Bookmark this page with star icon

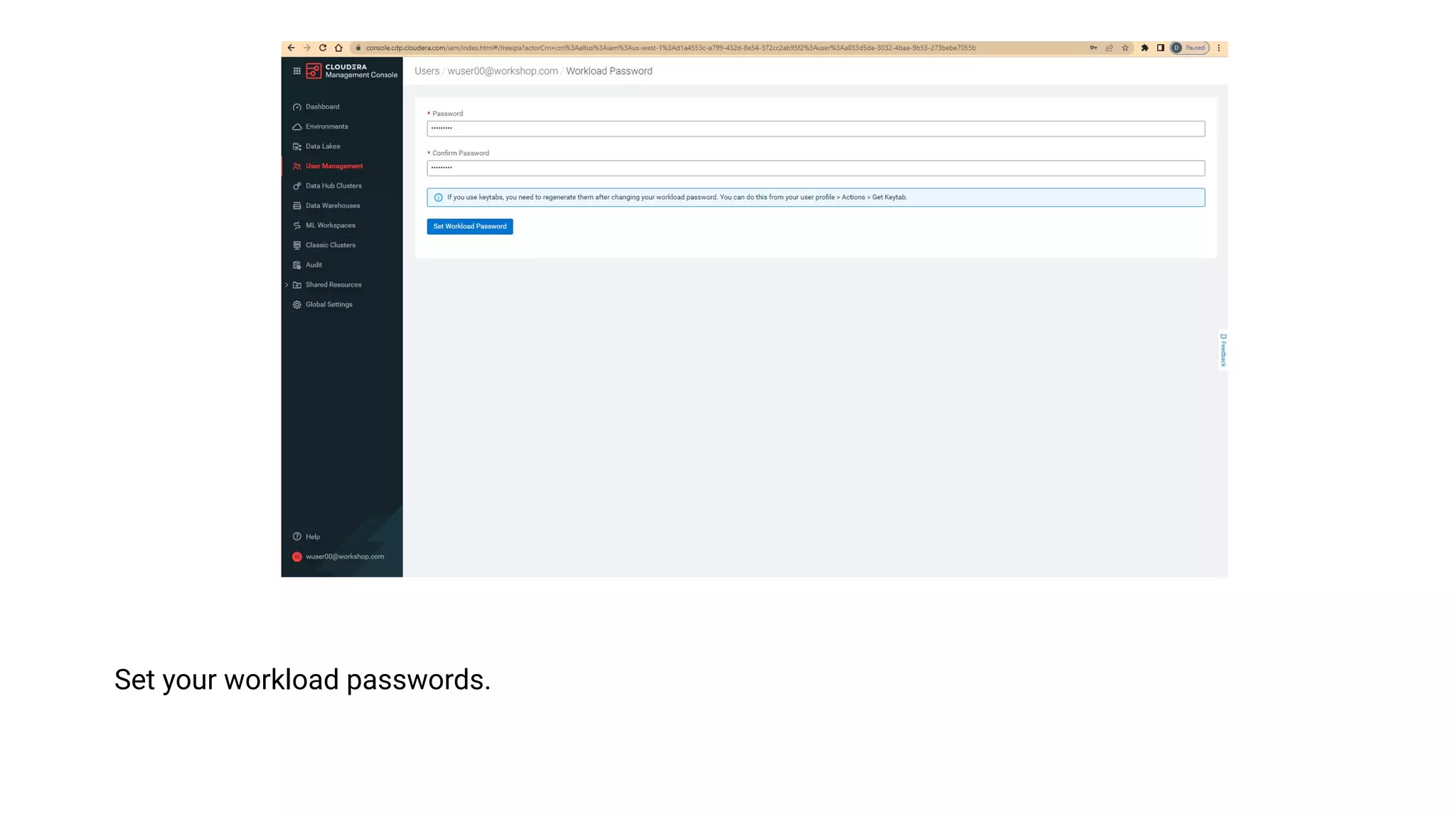(1125, 48)
